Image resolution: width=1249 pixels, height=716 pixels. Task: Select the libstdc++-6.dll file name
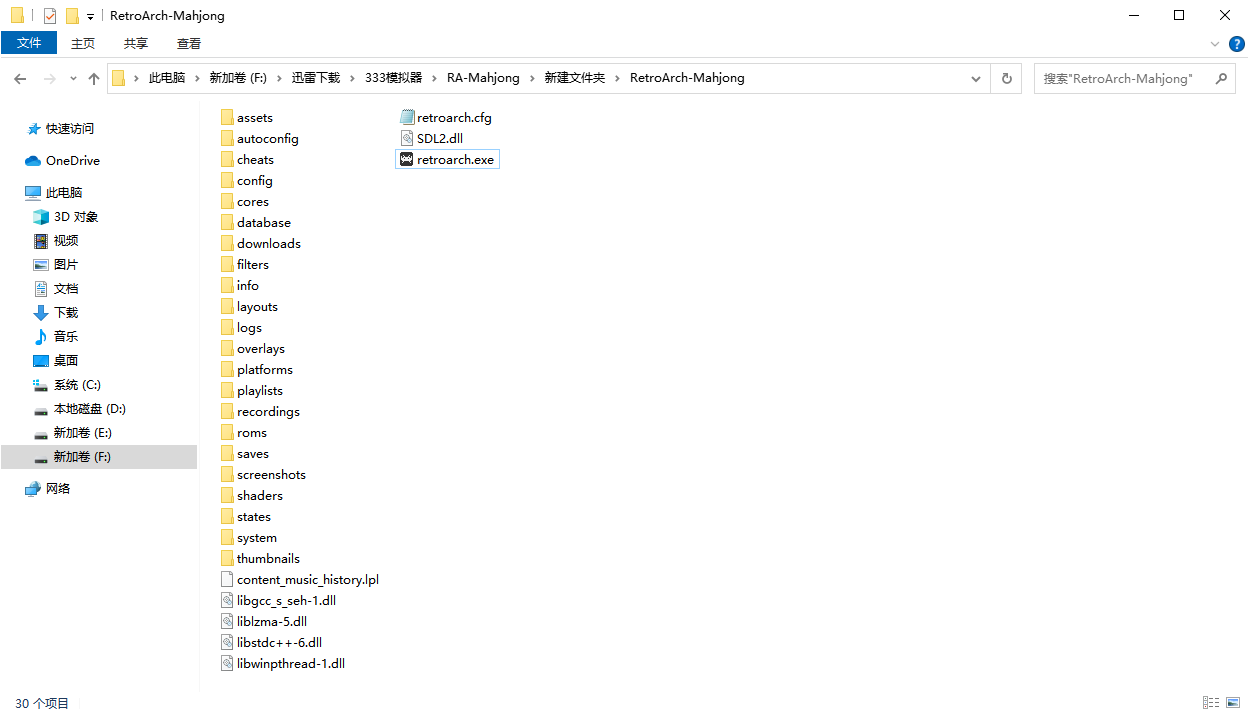tap(279, 642)
